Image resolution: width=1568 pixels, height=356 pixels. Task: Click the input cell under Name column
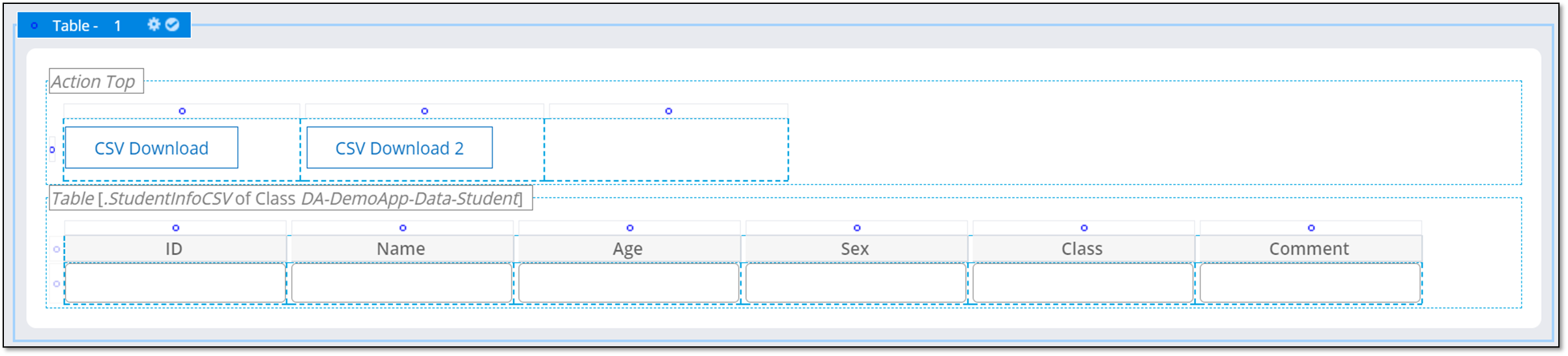(401, 283)
